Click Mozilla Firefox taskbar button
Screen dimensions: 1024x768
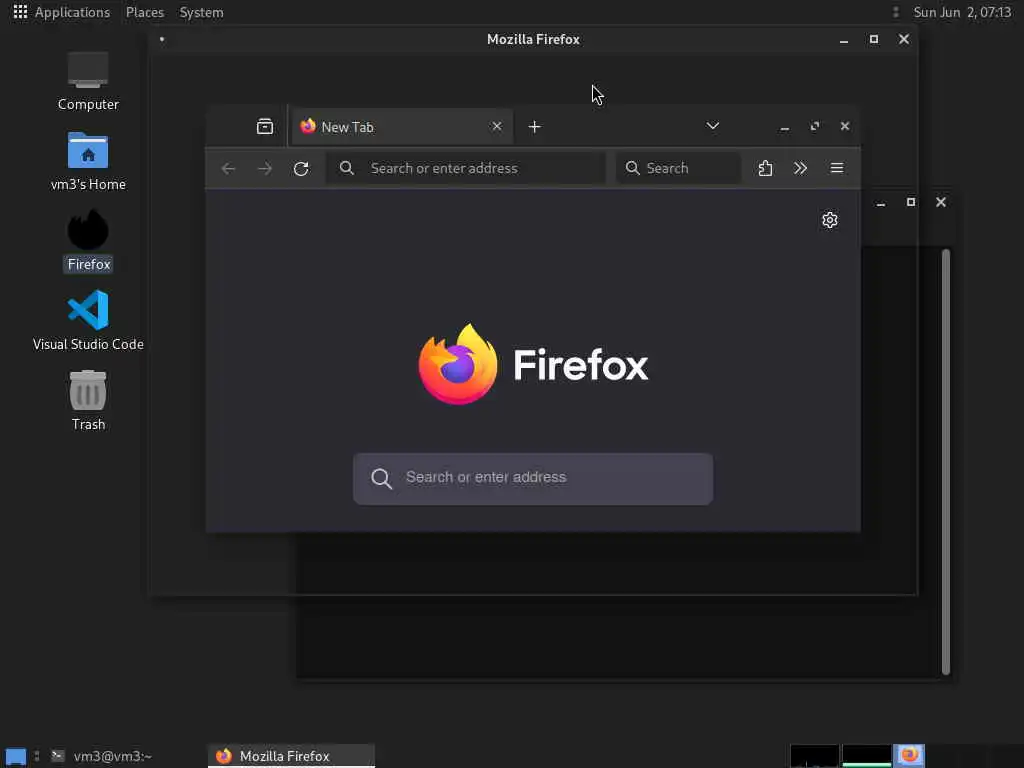coord(291,756)
